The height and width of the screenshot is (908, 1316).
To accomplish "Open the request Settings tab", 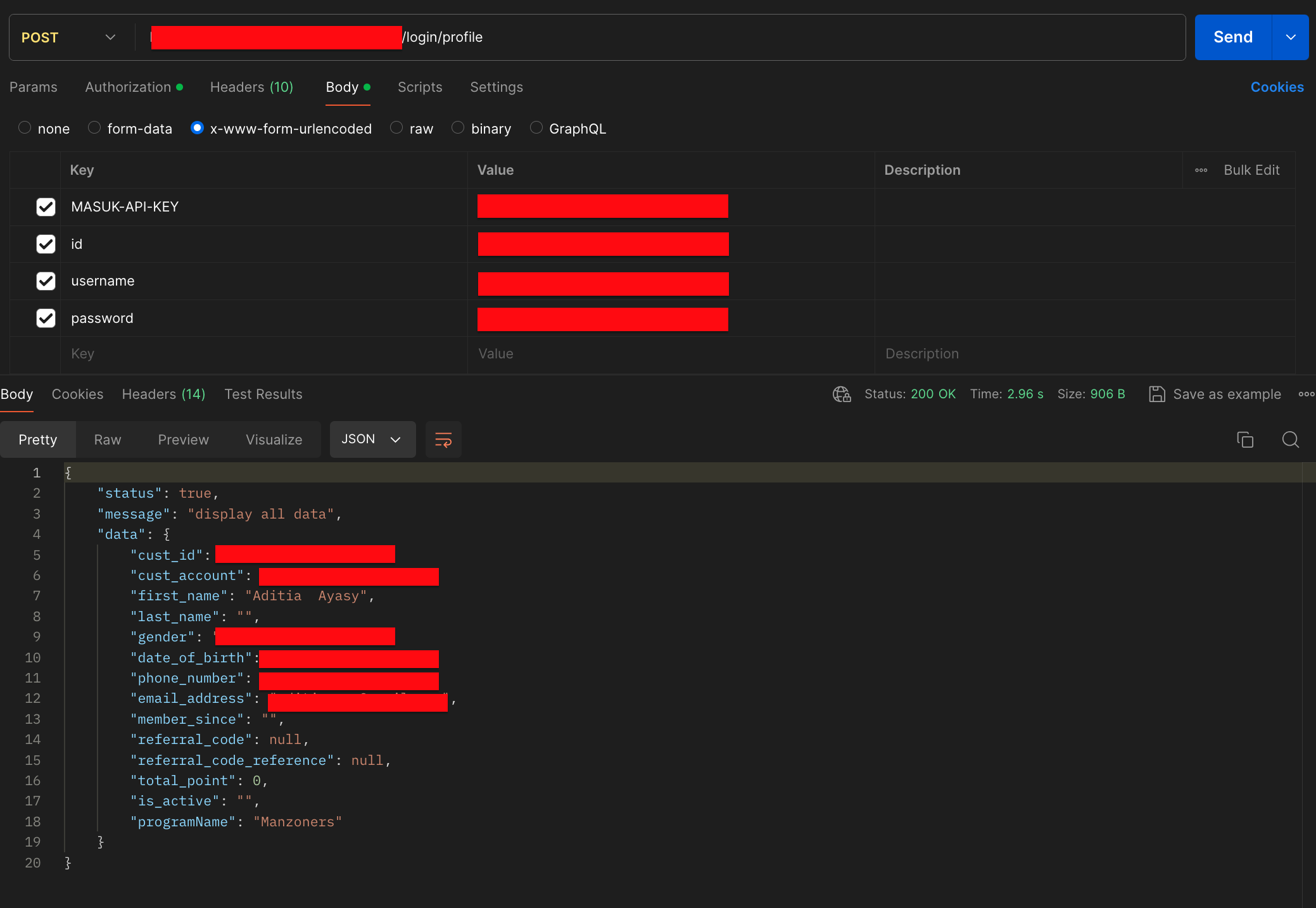I will pos(497,87).
